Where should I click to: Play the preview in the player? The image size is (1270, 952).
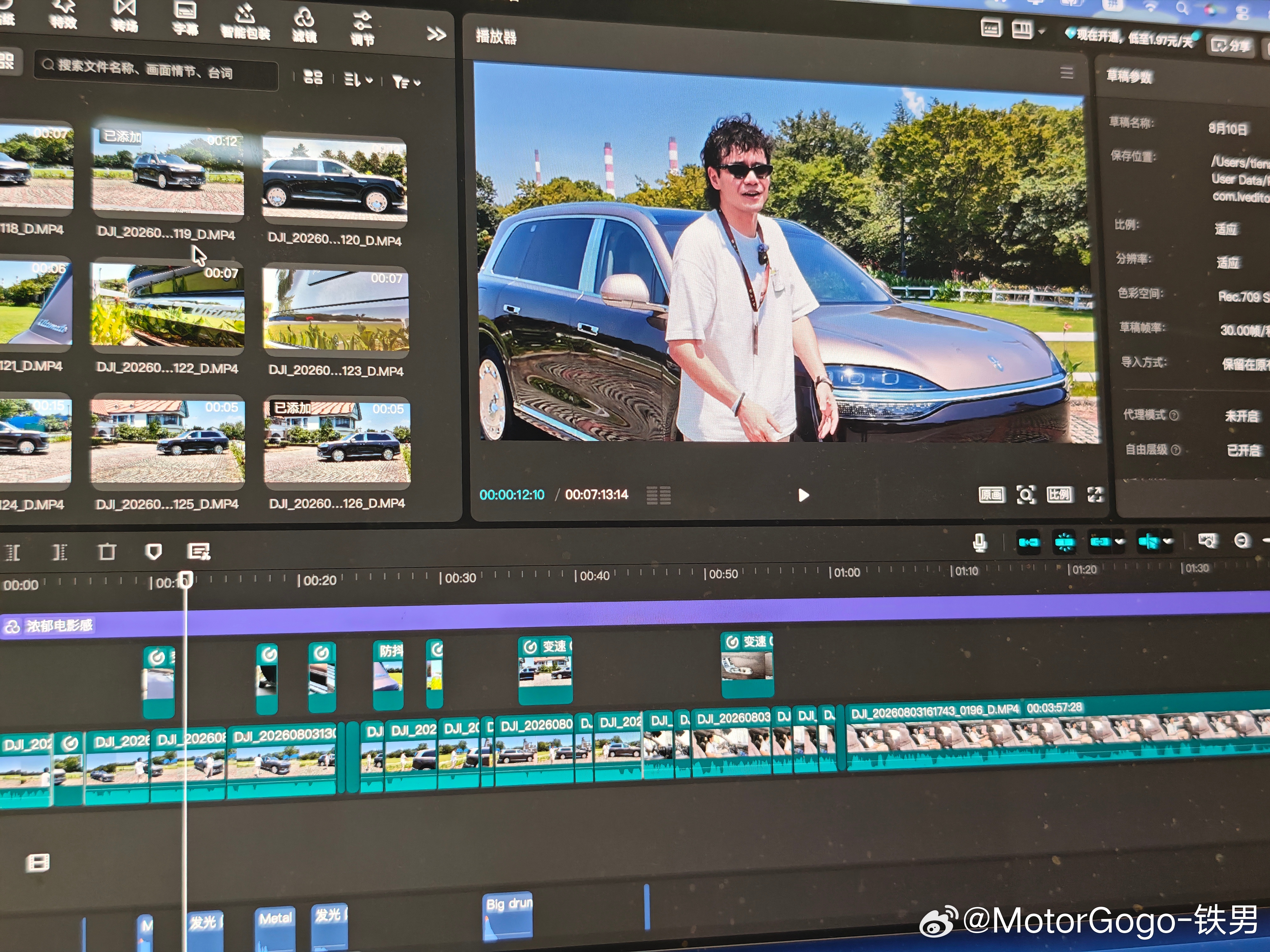click(803, 495)
